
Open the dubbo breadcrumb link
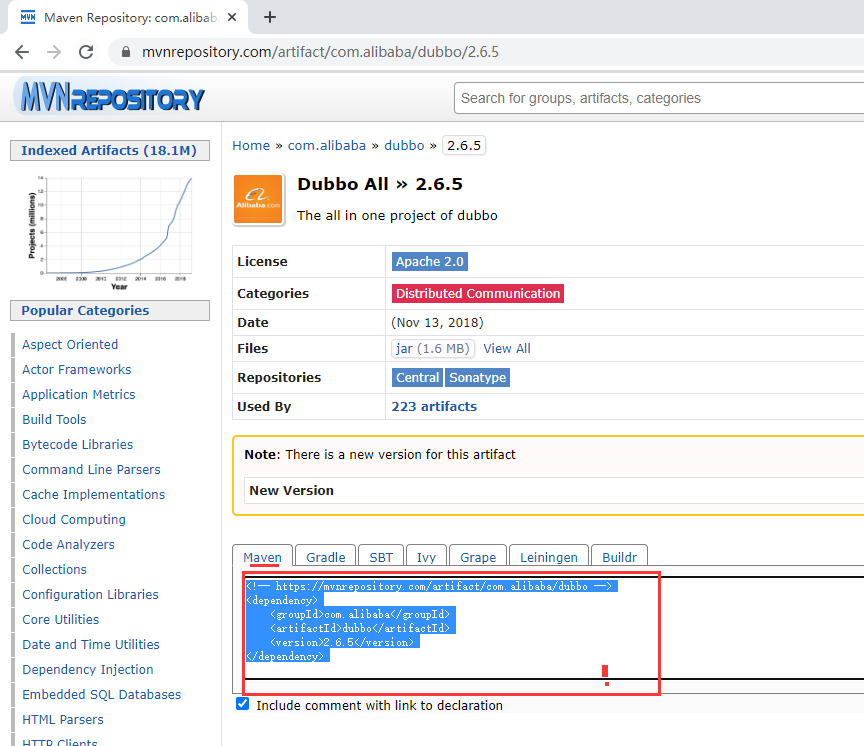coord(404,145)
